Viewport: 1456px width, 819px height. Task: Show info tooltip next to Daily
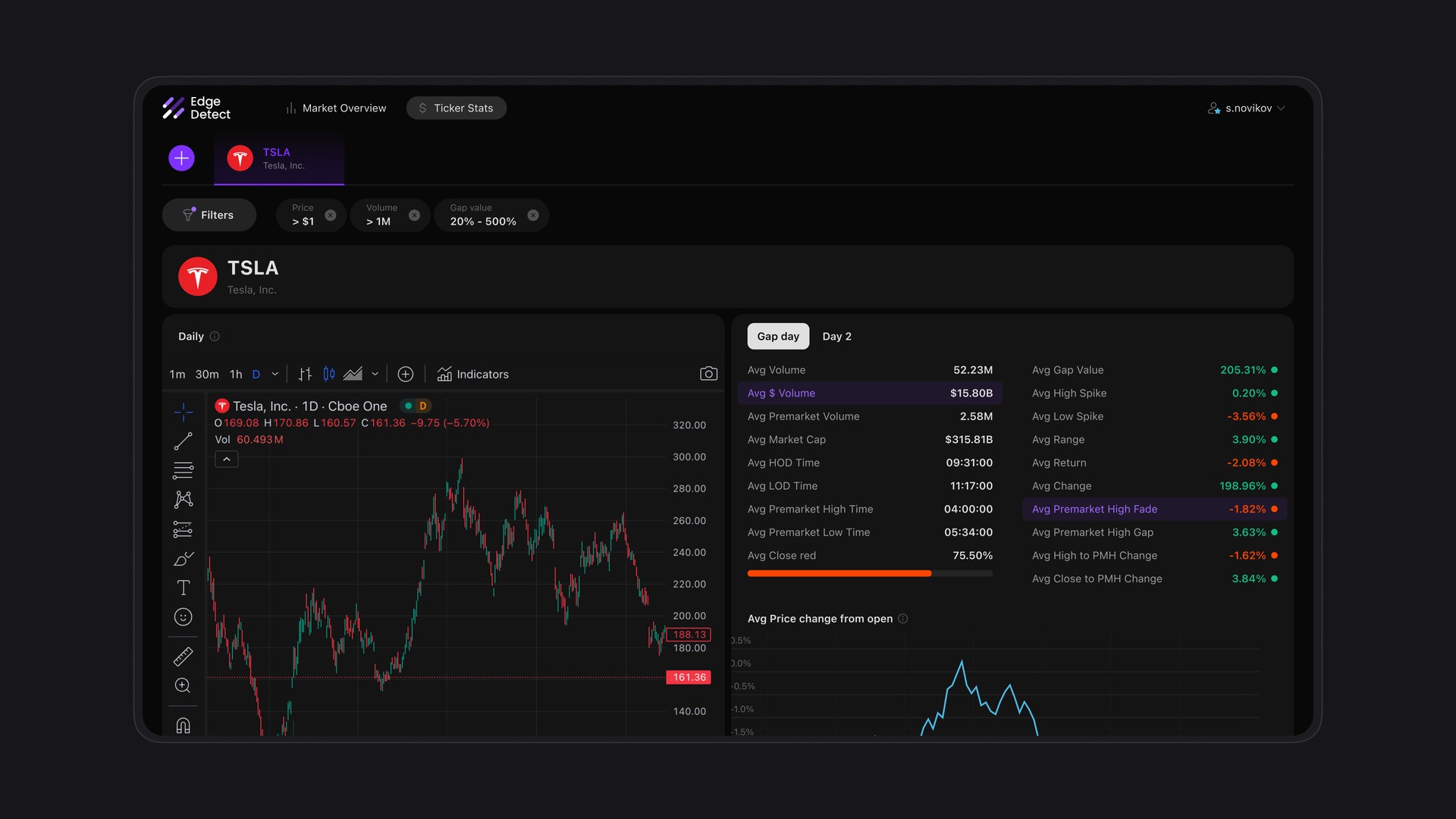[215, 336]
